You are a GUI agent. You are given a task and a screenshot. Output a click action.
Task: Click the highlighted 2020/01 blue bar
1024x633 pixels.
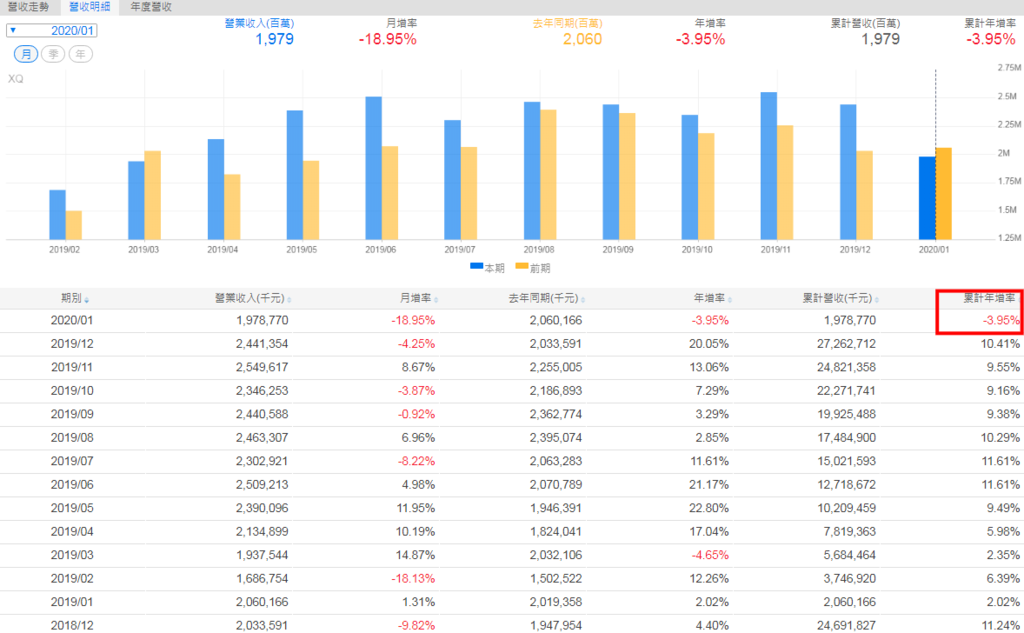(x=927, y=198)
